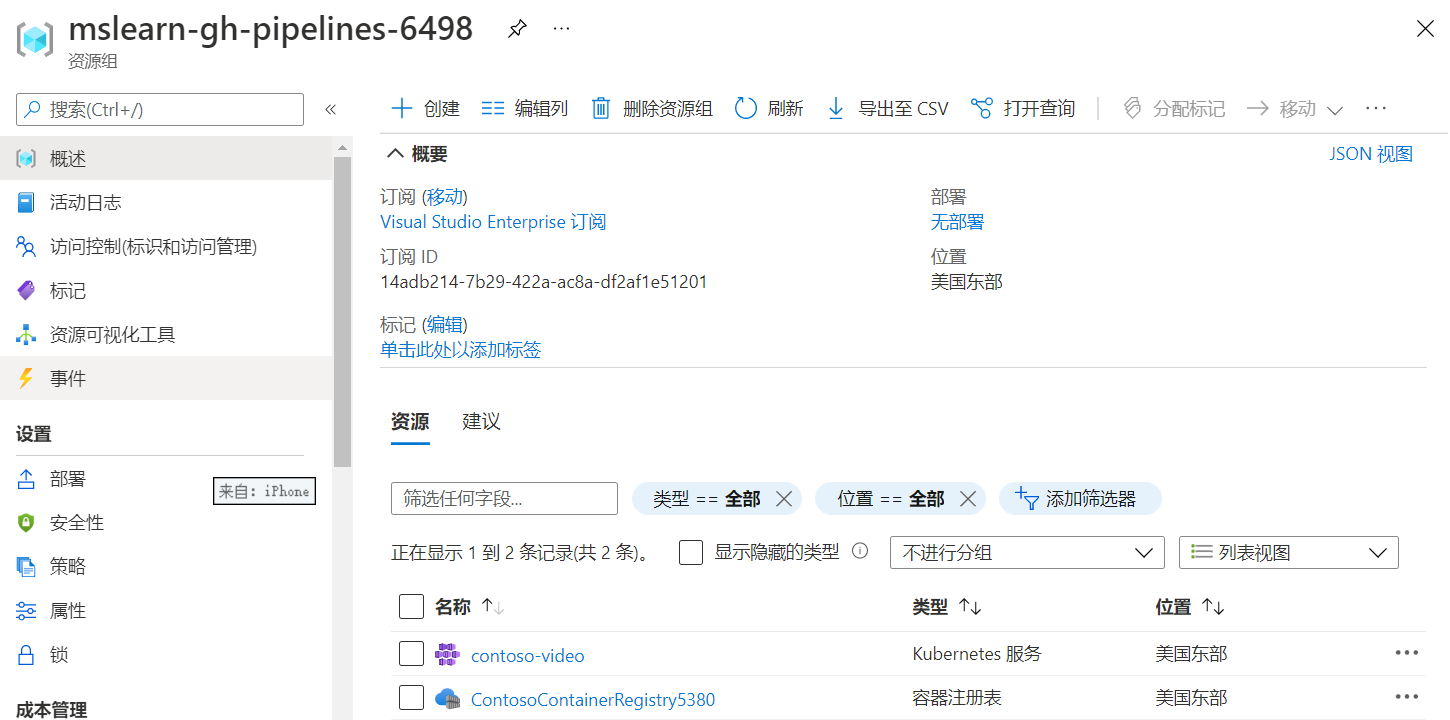Sort by 类型 column
Screen dimensions: 1450x720
(x=947, y=607)
